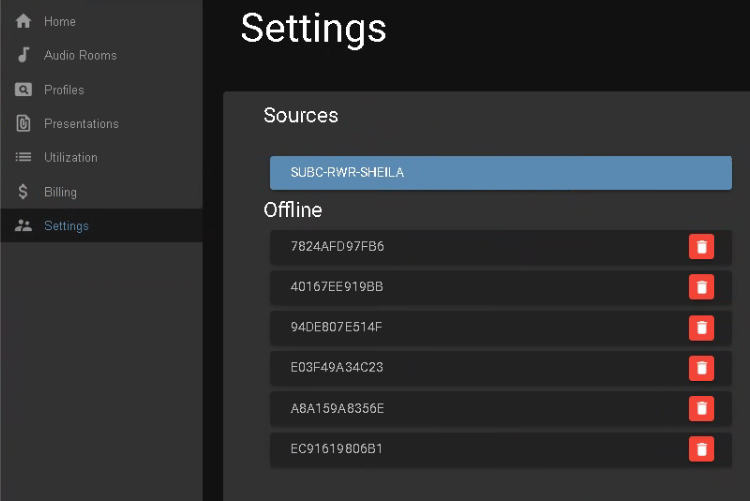Delete offline source 7824AFD97FB6
Viewport: 750px width, 501px height.
[701, 247]
